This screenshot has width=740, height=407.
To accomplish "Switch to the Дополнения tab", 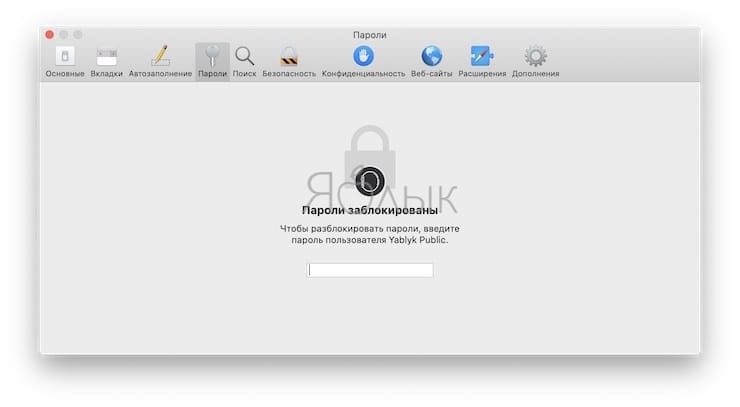I will [x=536, y=61].
